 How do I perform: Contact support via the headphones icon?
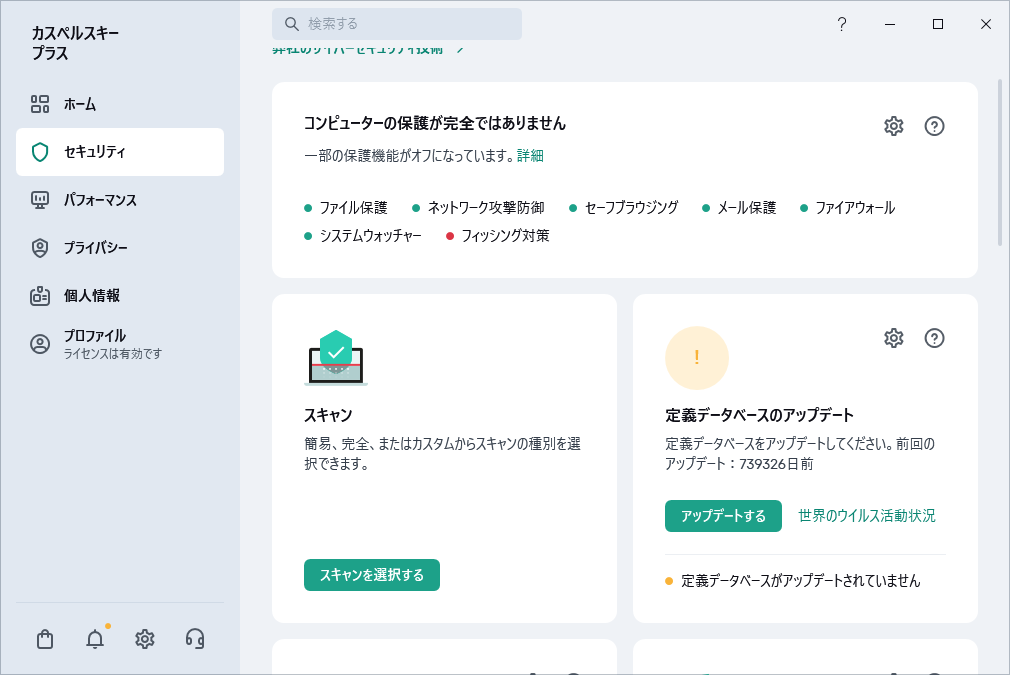coord(194,639)
